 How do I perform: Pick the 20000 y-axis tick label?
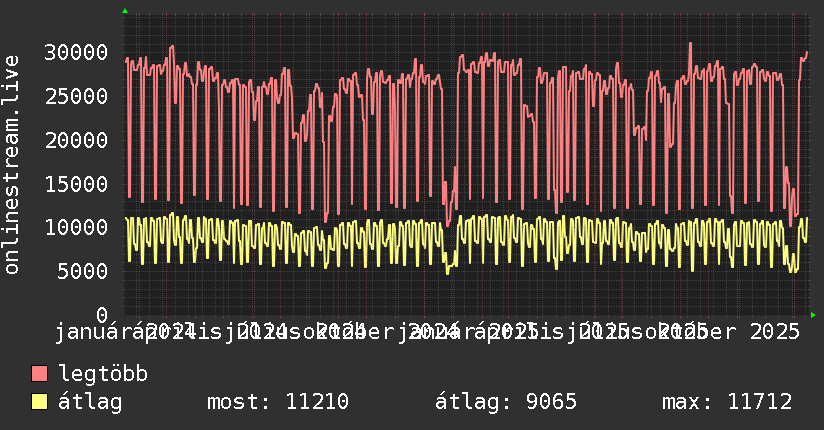click(x=77, y=140)
